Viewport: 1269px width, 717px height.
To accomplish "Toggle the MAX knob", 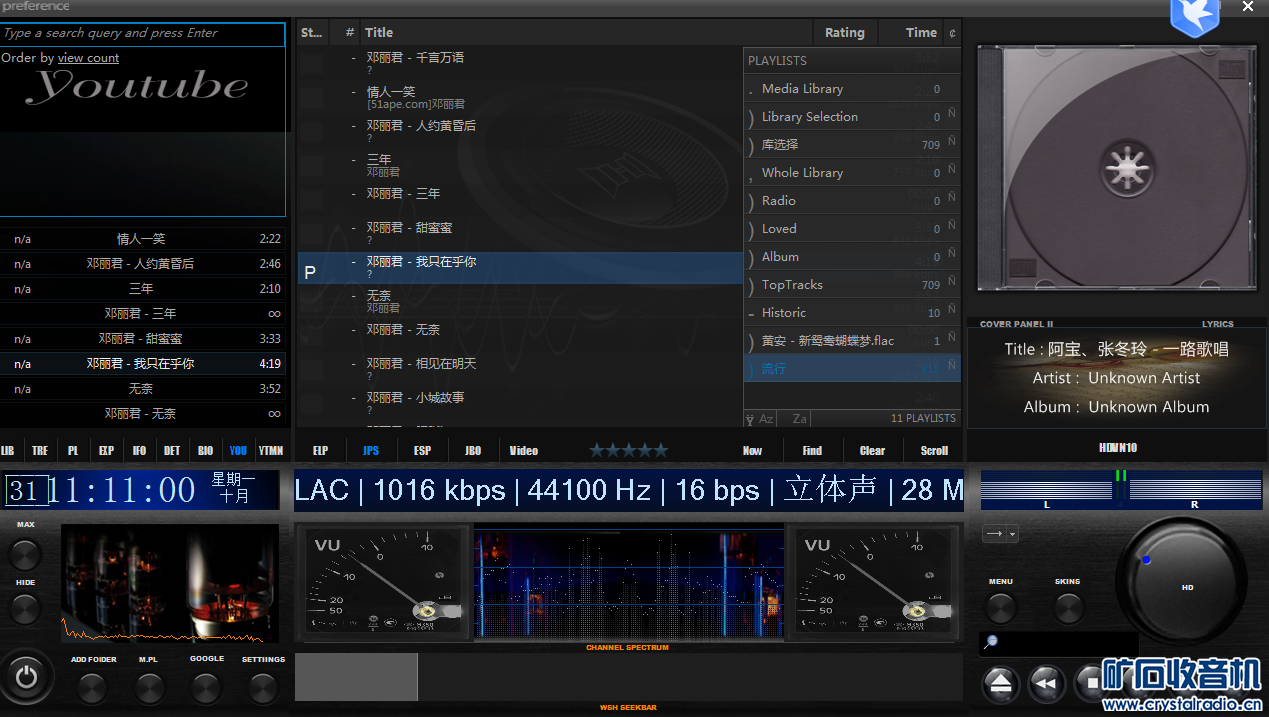I will 25,554.
